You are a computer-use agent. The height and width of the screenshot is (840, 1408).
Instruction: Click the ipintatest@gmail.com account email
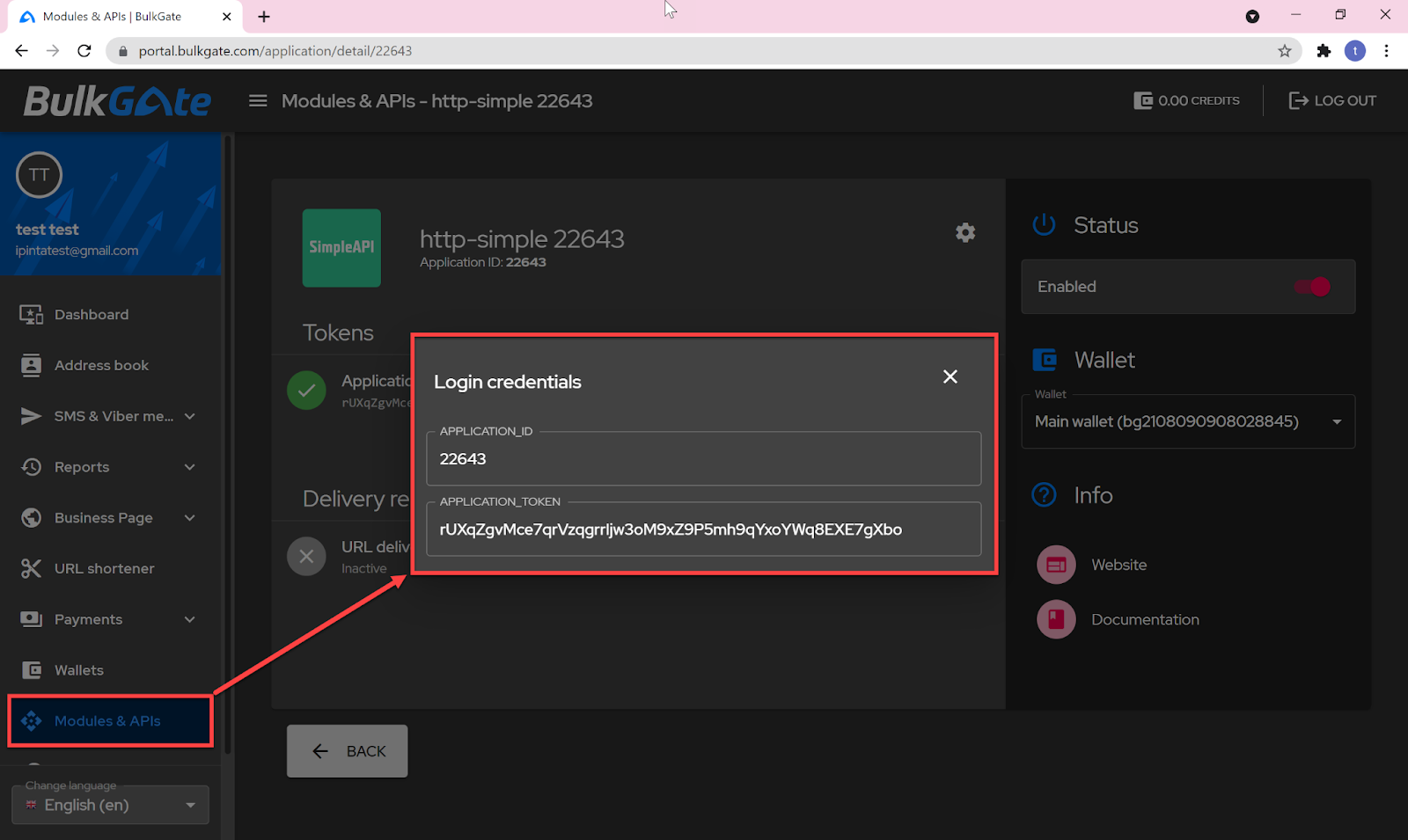pyautogui.click(x=77, y=251)
